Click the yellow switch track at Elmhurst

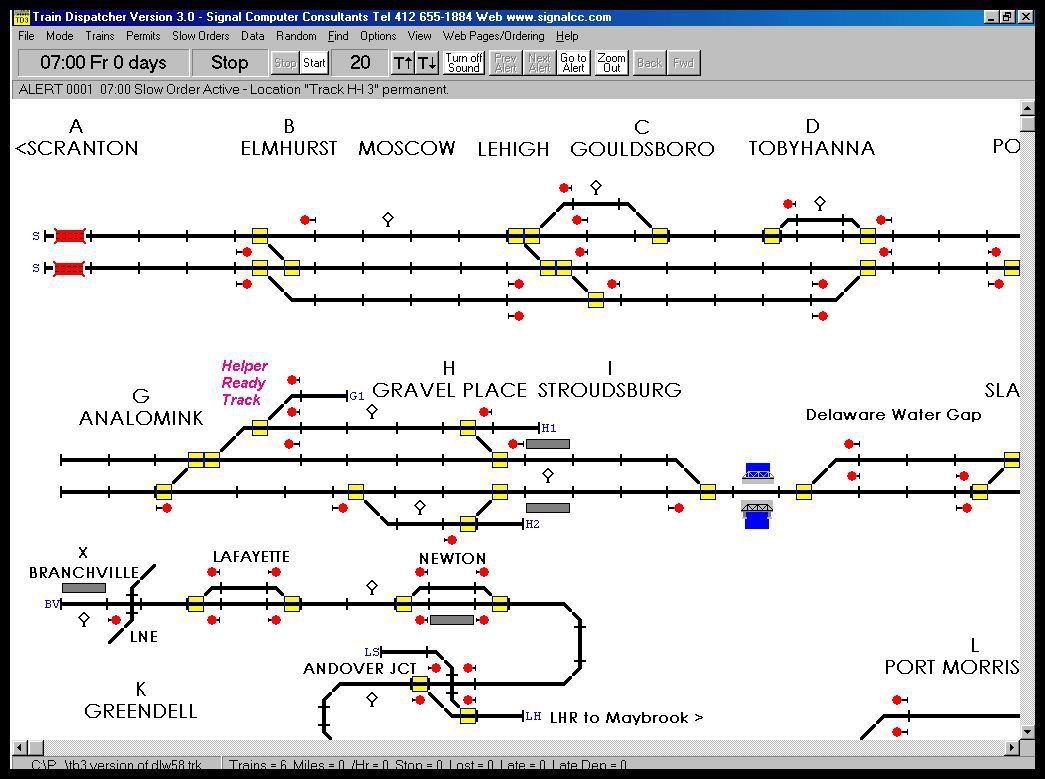(x=260, y=236)
